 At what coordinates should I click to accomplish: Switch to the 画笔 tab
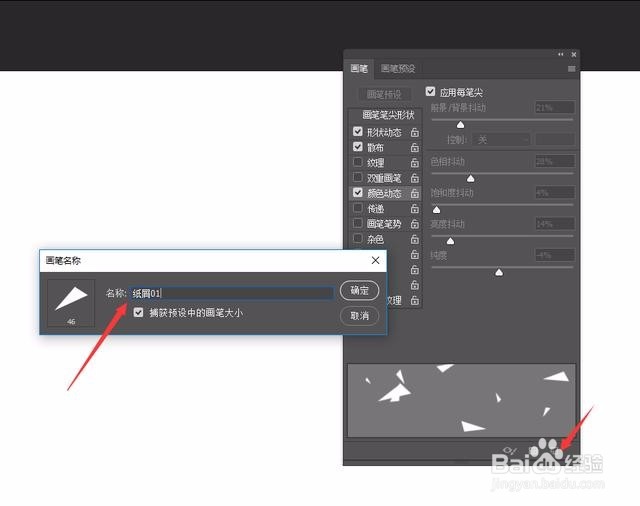point(359,69)
